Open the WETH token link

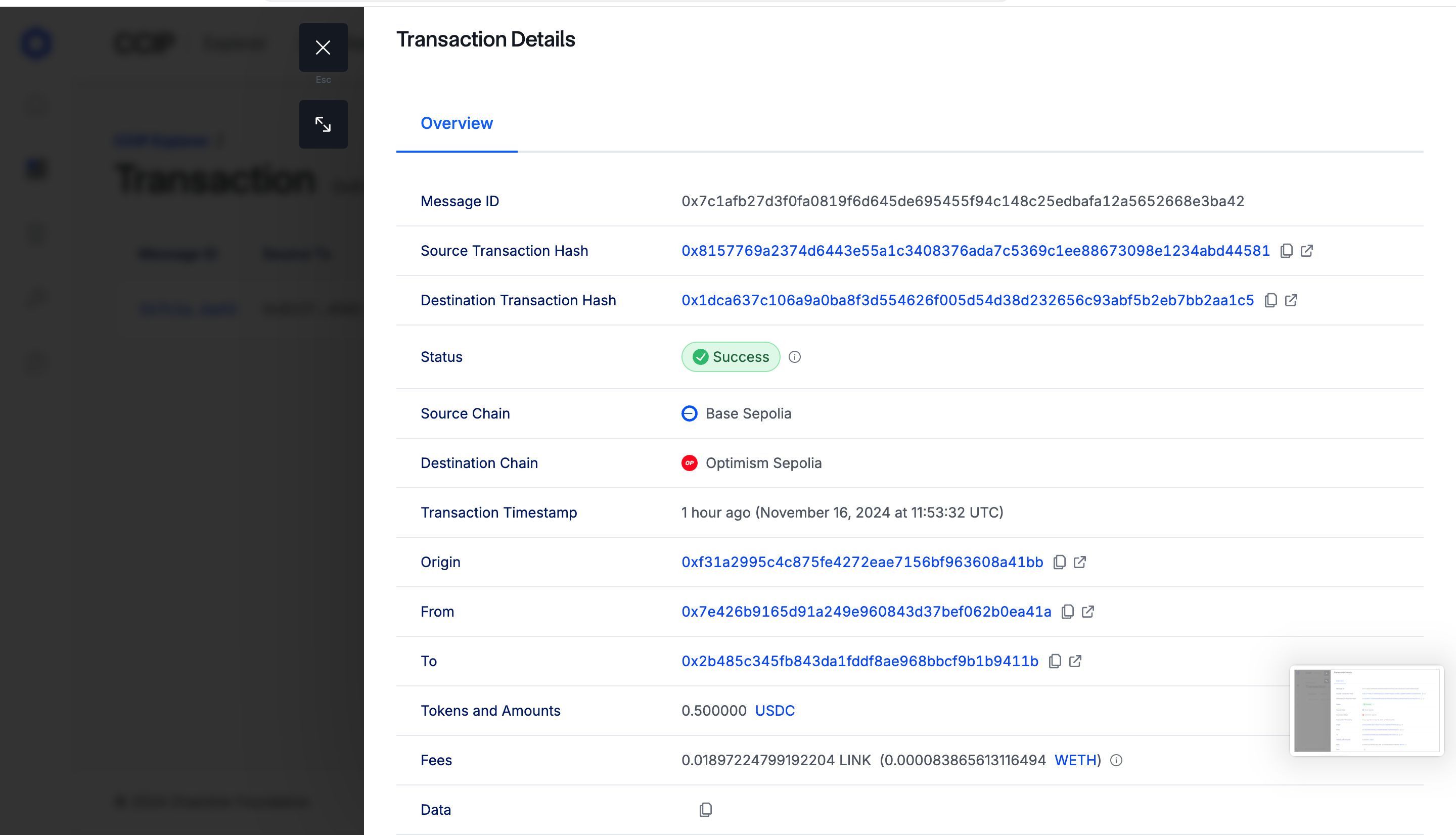point(1075,760)
